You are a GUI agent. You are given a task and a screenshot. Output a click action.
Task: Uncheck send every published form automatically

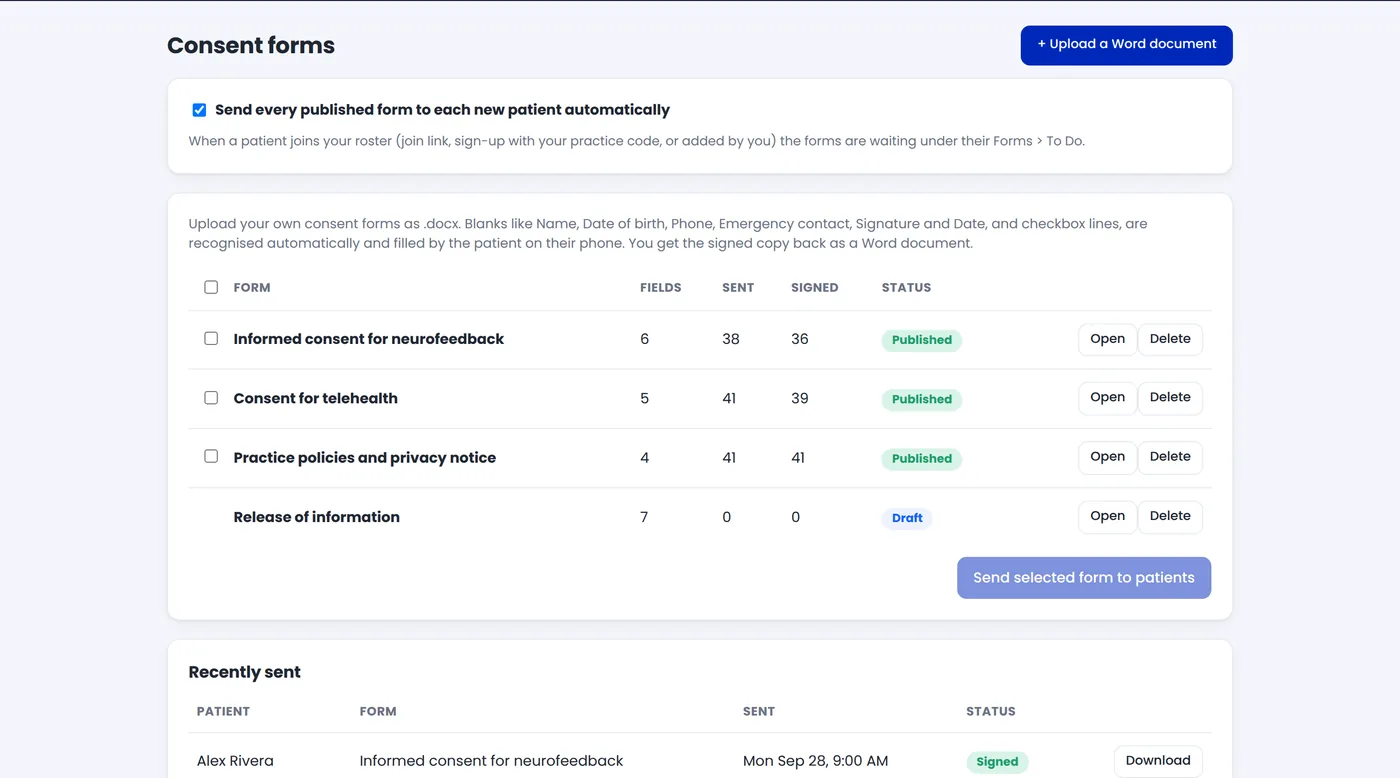point(199,110)
